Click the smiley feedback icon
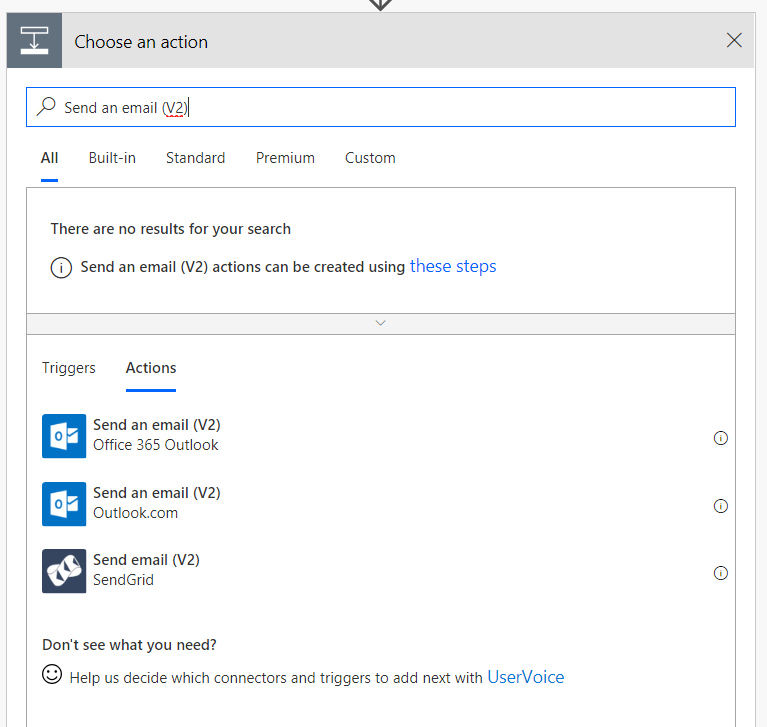Screen dimensions: 767x727 tap(52, 675)
